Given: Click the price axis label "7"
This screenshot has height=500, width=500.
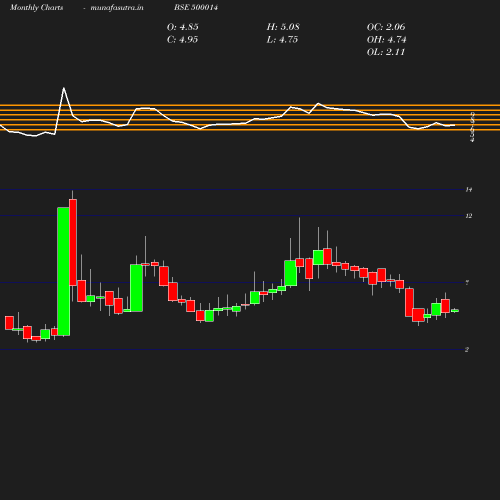Looking at the screenshot, I should pyautogui.click(x=467, y=283).
